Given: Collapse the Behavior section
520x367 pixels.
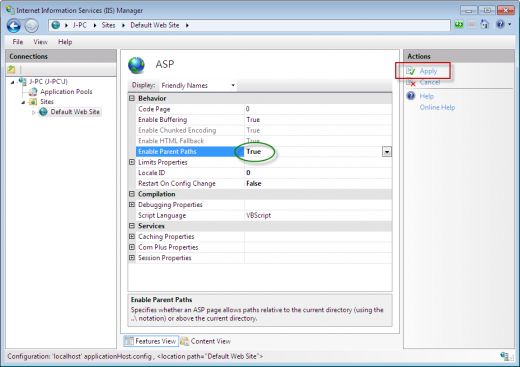Looking at the screenshot, I should coord(132,98).
